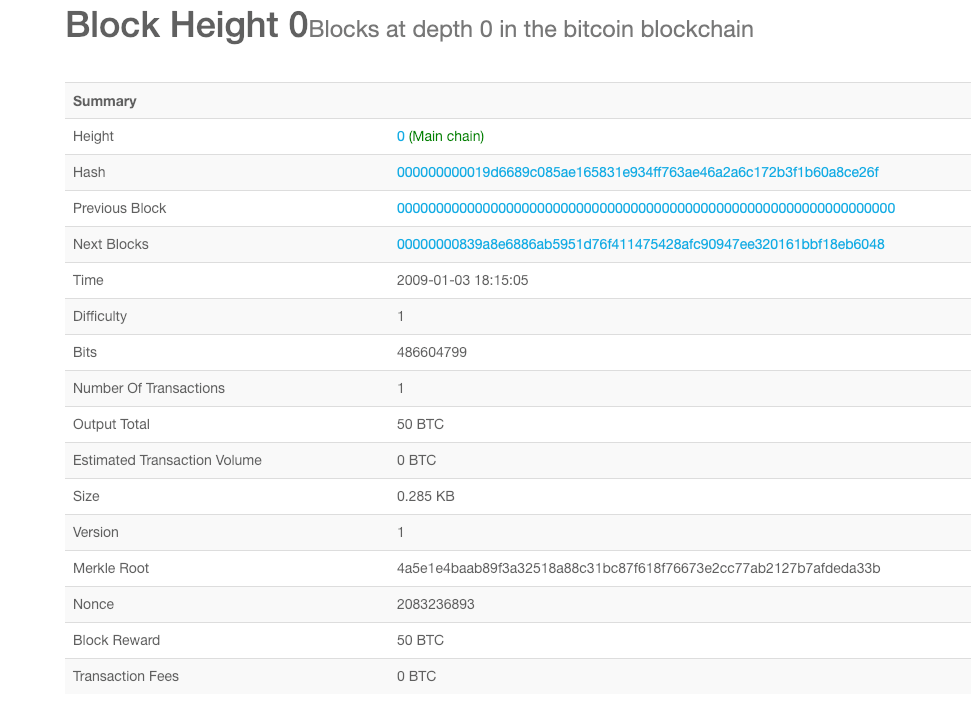Click the Size value 0.285 KB
Screen dimensions: 971x713
(x=428, y=497)
